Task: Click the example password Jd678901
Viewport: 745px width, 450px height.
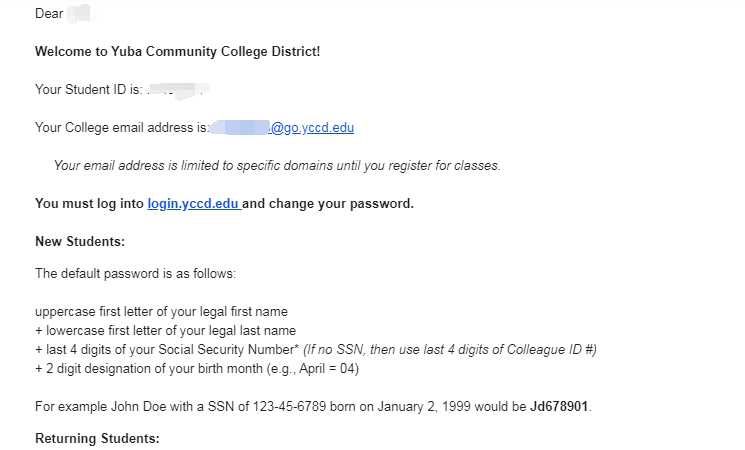Action: (x=559, y=407)
